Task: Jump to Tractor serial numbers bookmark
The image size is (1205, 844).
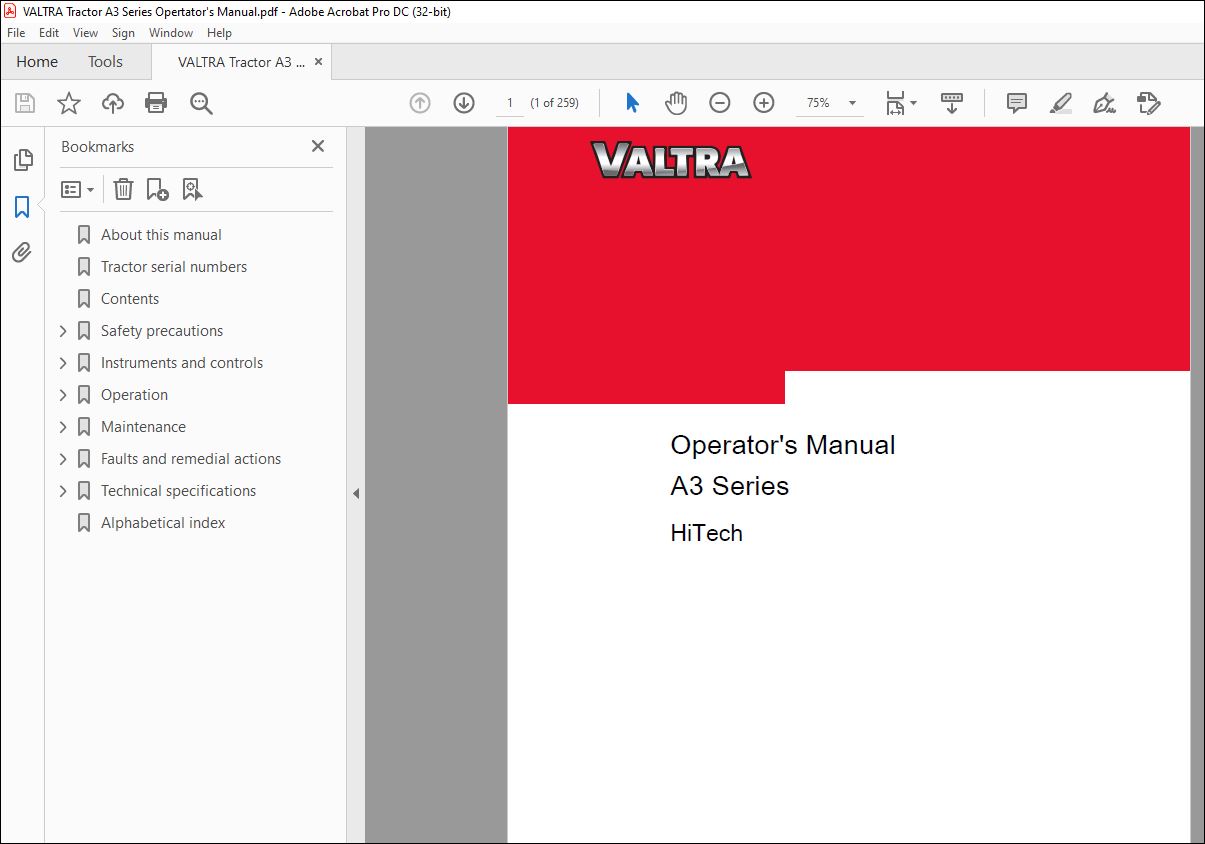Action: tap(174, 267)
